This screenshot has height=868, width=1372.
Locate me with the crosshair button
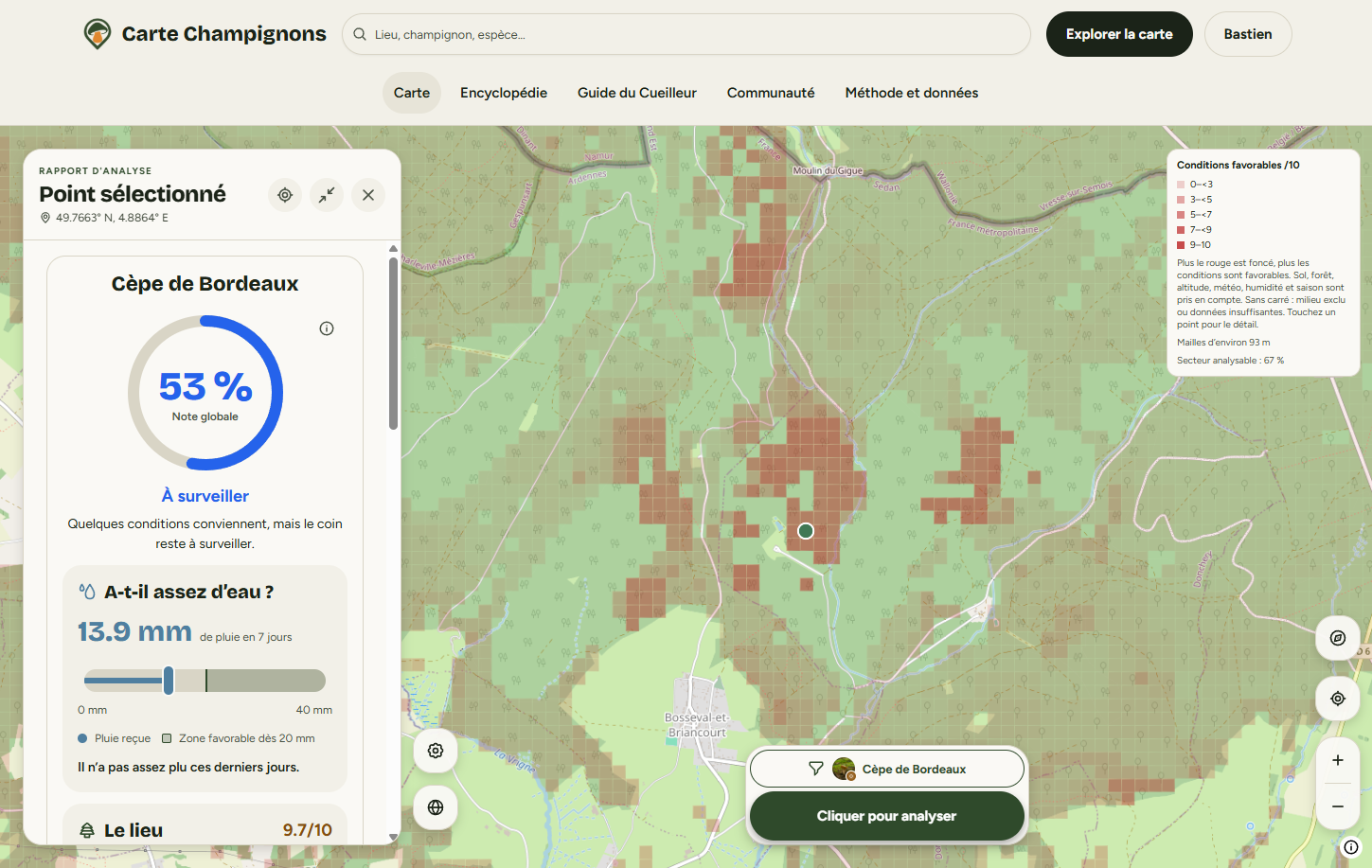1338,699
